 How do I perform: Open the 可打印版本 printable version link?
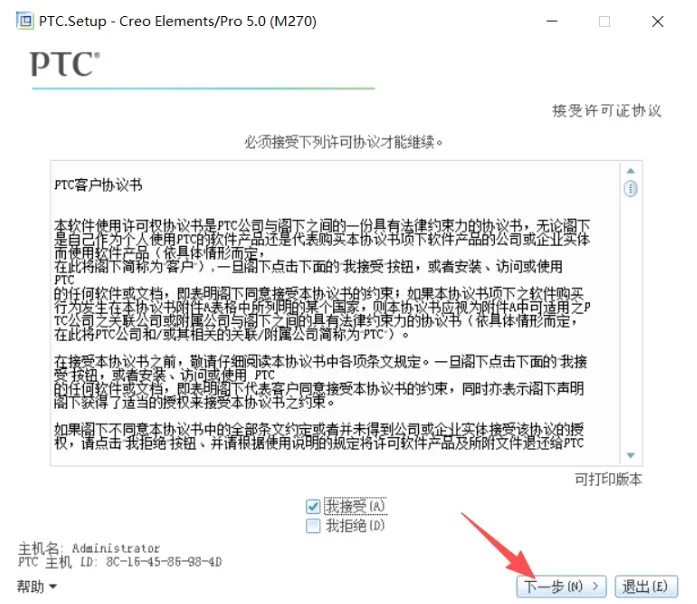pyautogui.click(x=608, y=479)
